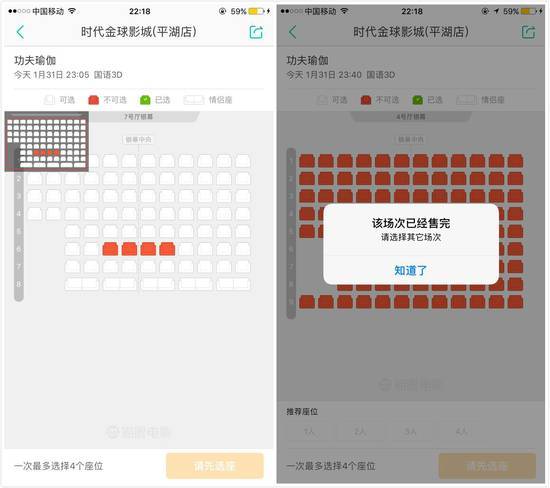
Task: Select first red occupied seat in row 6
Action: 110,249
